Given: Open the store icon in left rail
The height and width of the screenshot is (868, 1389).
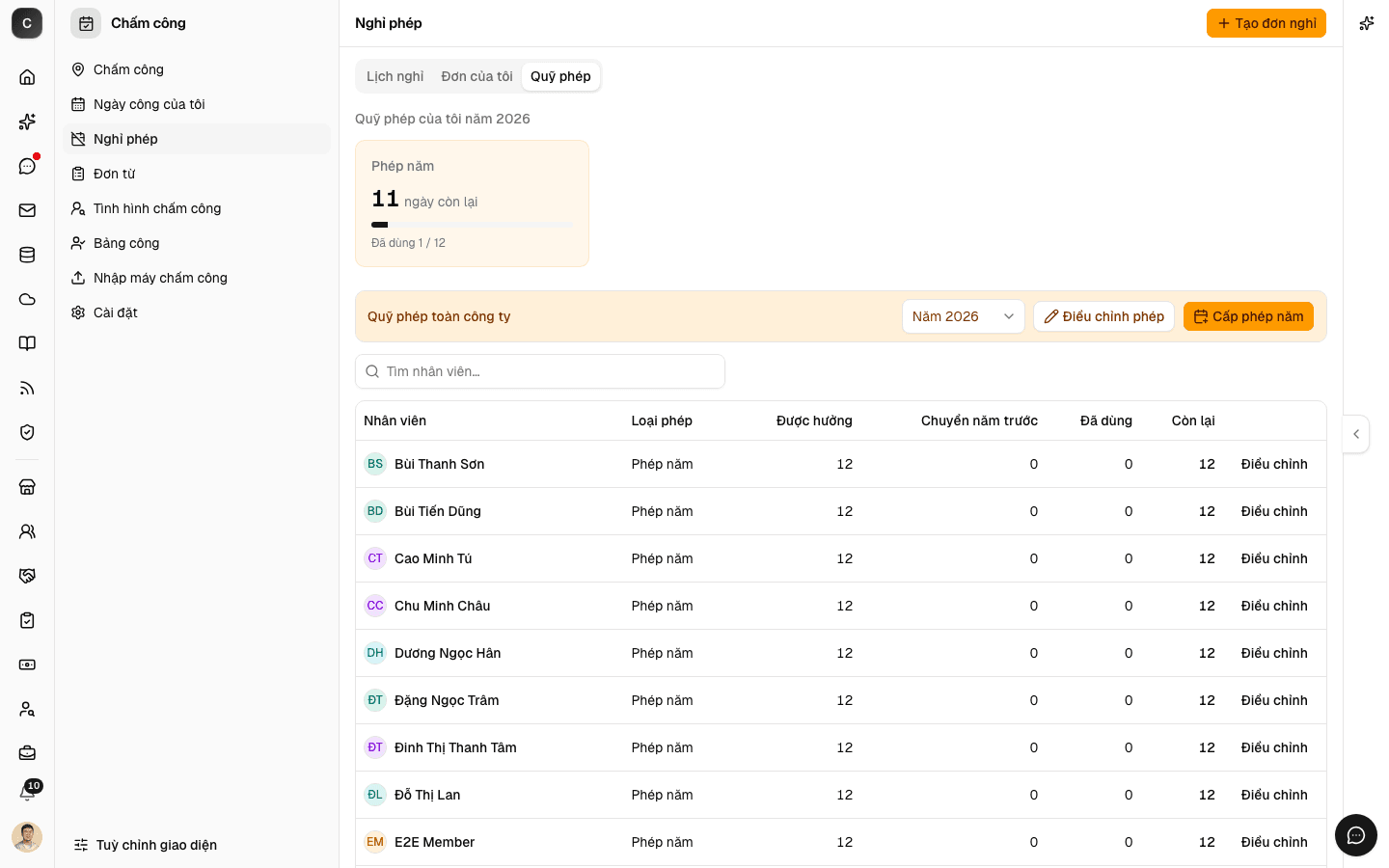Looking at the screenshot, I should point(27,487).
